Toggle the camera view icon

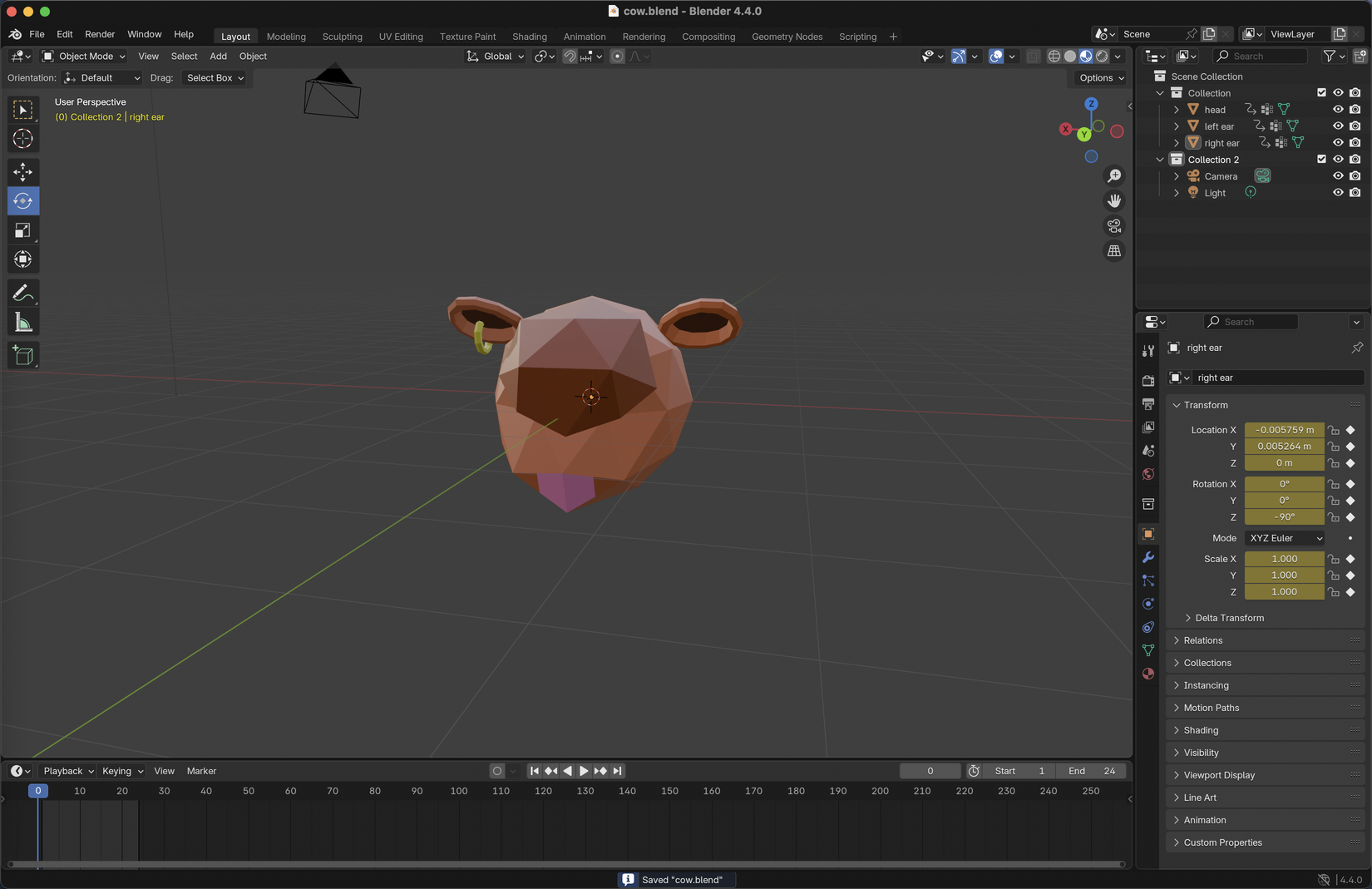(1114, 225)
